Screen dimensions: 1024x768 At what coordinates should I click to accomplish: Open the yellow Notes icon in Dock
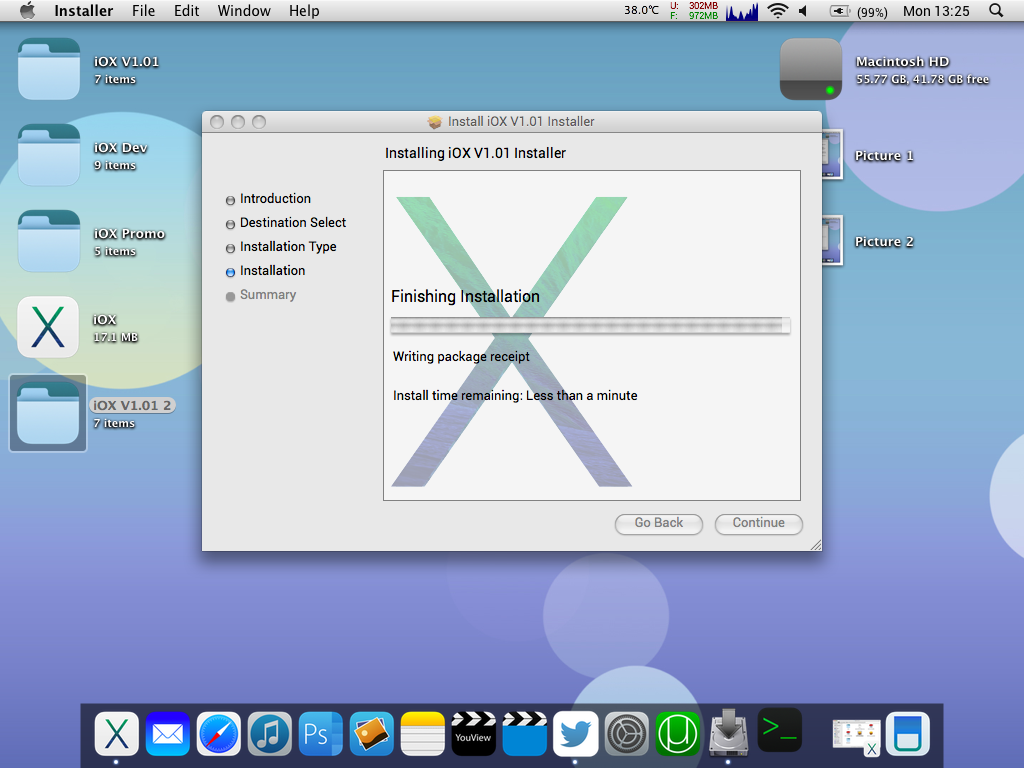click(423, 733)
